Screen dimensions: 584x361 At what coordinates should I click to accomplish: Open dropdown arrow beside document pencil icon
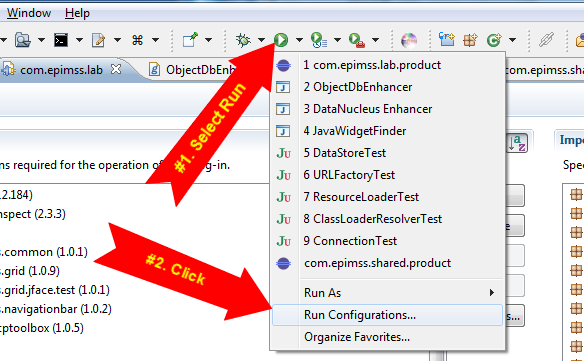tap(117, 40)
